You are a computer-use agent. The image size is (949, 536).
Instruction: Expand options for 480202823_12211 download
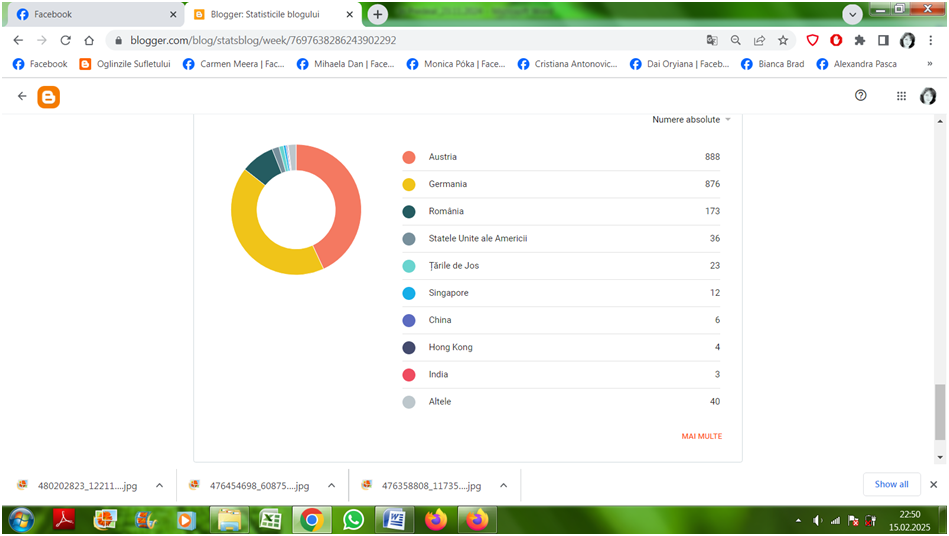pyautogui.click(x=159, y=485)
